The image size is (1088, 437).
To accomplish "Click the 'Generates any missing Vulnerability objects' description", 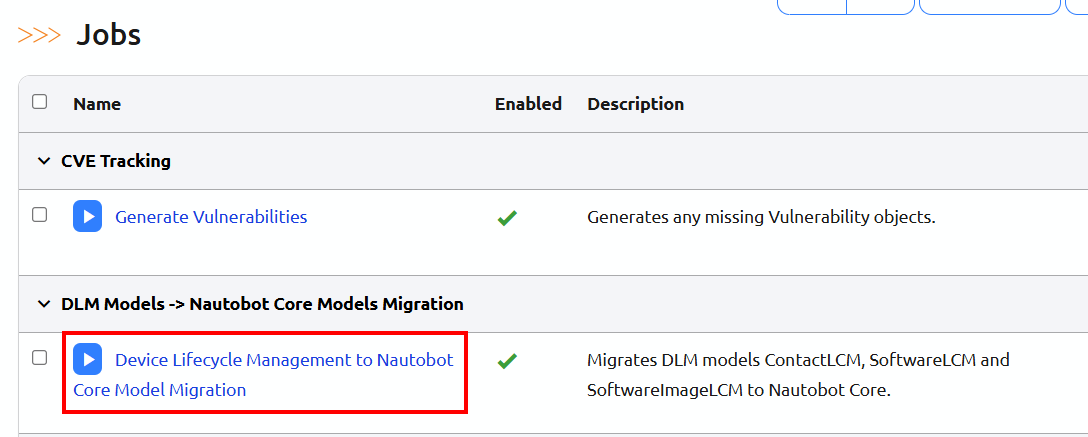I will (x=761, y=216).
